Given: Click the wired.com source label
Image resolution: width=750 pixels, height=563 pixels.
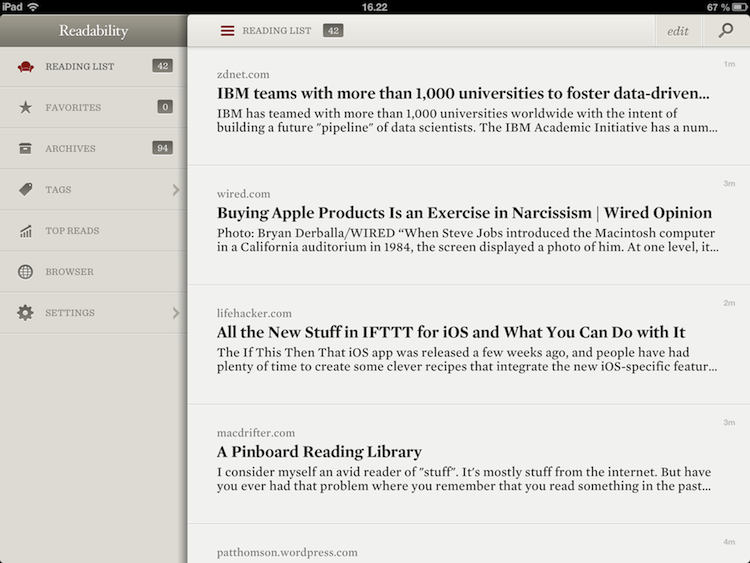Looking at the screenshot, I should pos(243,194).
